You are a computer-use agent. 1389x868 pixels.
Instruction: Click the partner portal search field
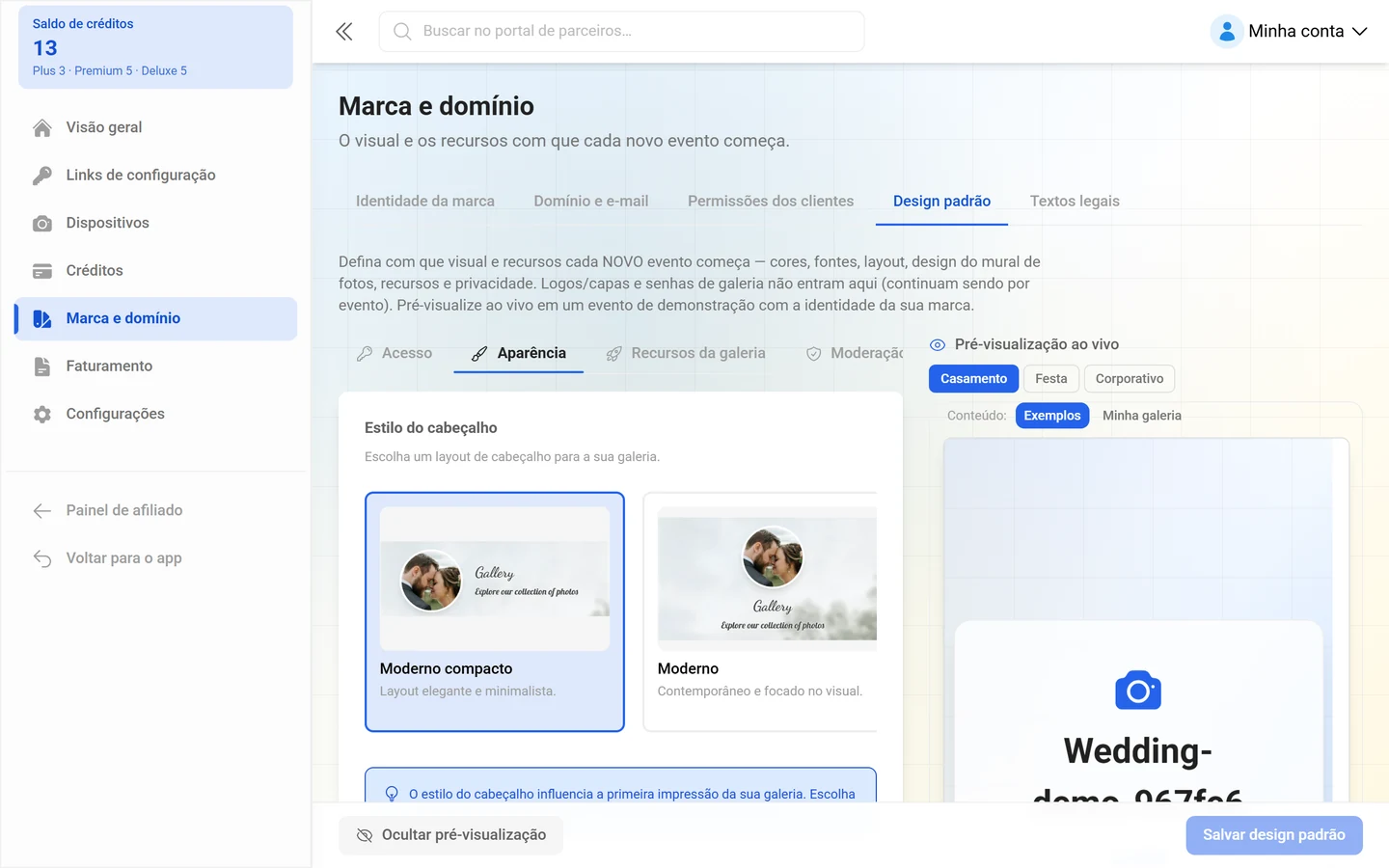621,32
